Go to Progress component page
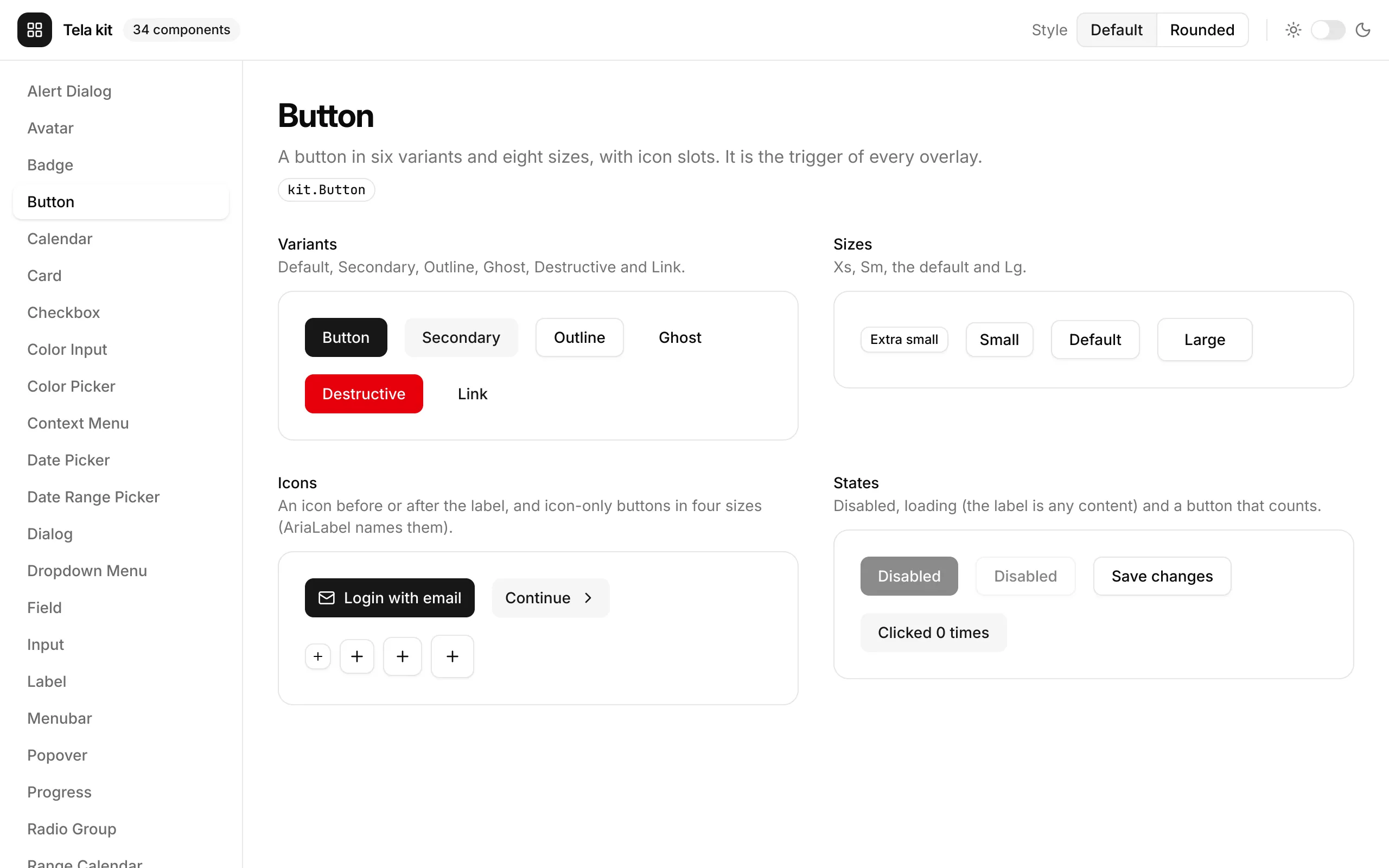 pyautogui.click(x=121, y=792)
